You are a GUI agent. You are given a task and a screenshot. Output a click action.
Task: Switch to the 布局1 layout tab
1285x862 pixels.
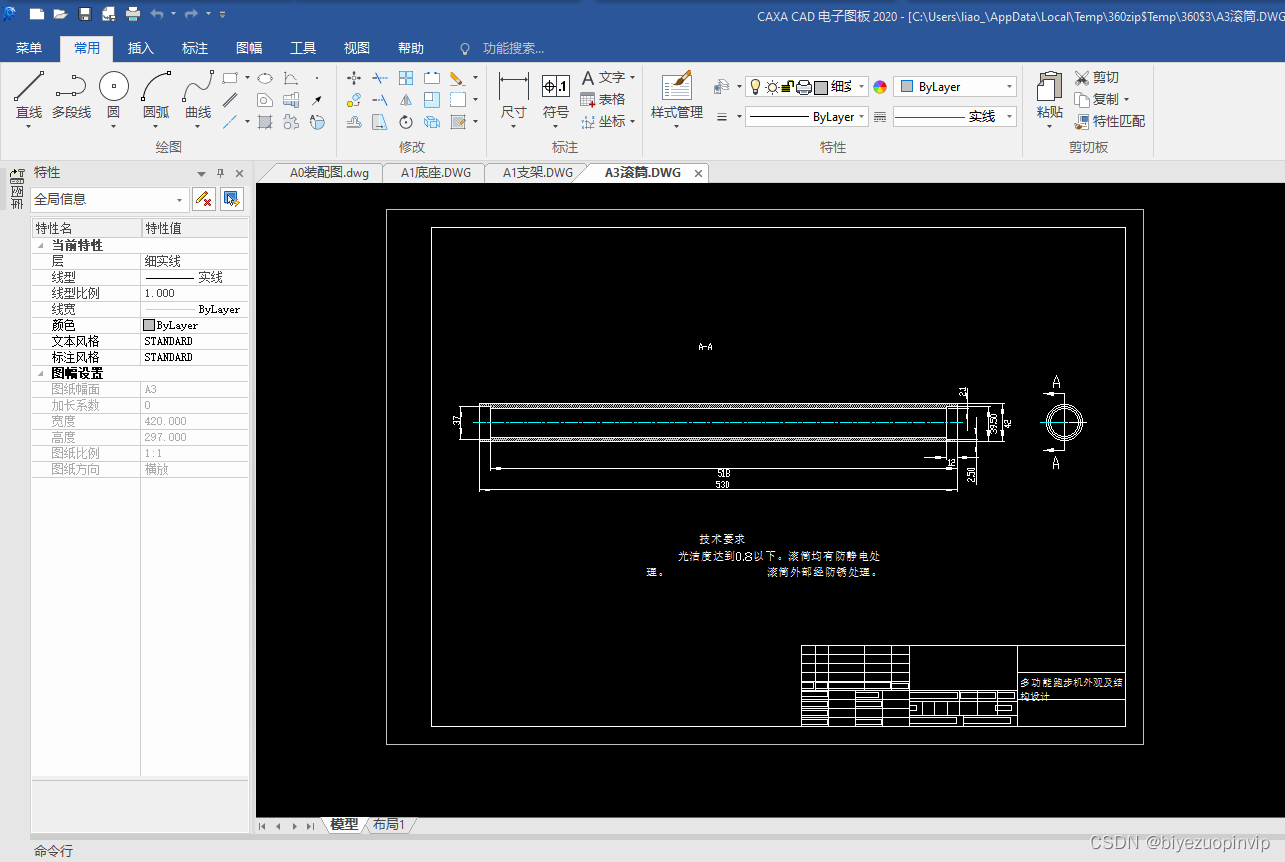[x=389, y=825]
